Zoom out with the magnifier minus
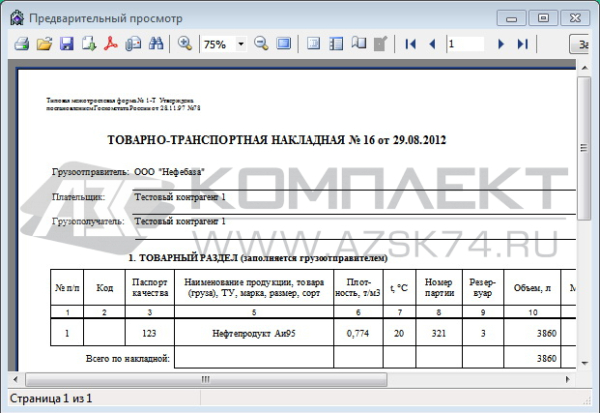The width and height of the screenshot is (600, 413). tap(261, 44)
